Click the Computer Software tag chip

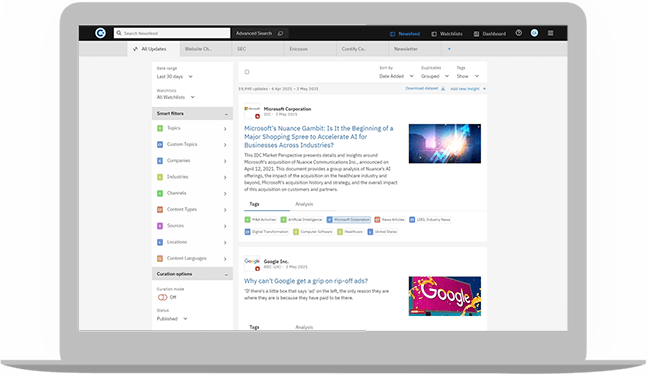coord(313,232)
